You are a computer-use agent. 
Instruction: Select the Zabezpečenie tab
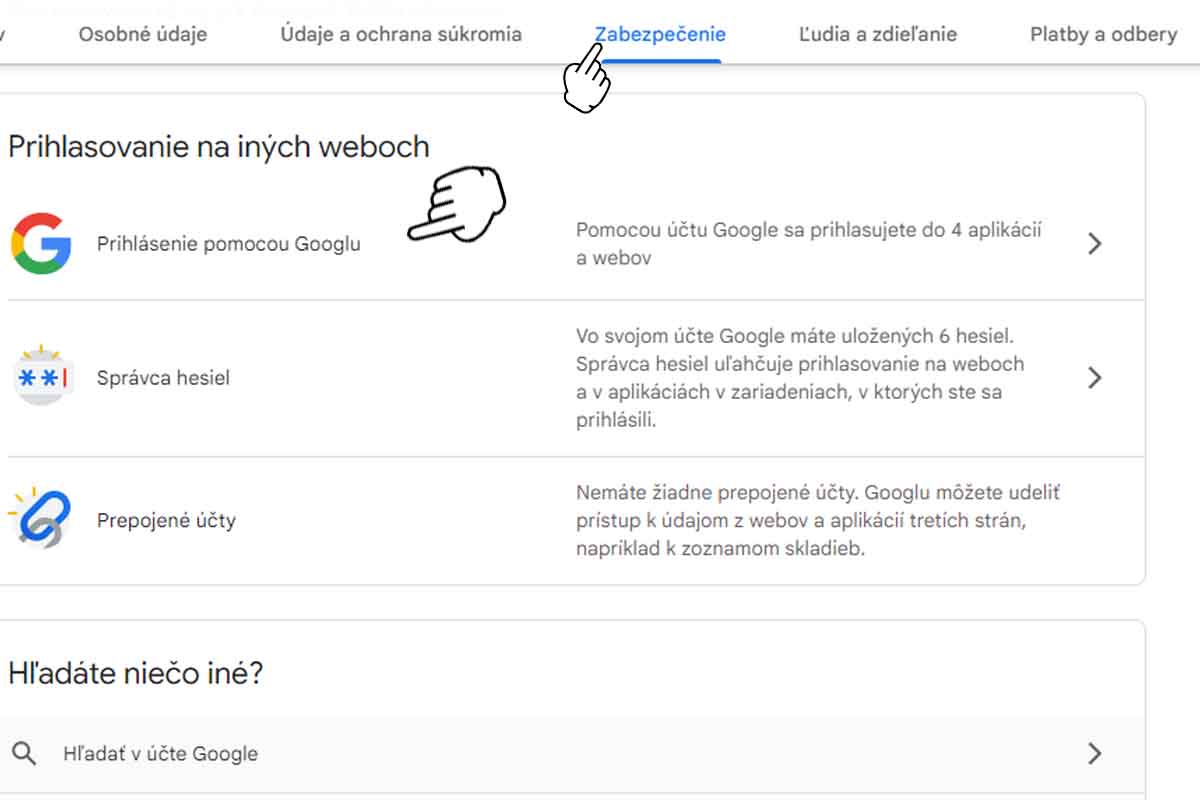660,34
